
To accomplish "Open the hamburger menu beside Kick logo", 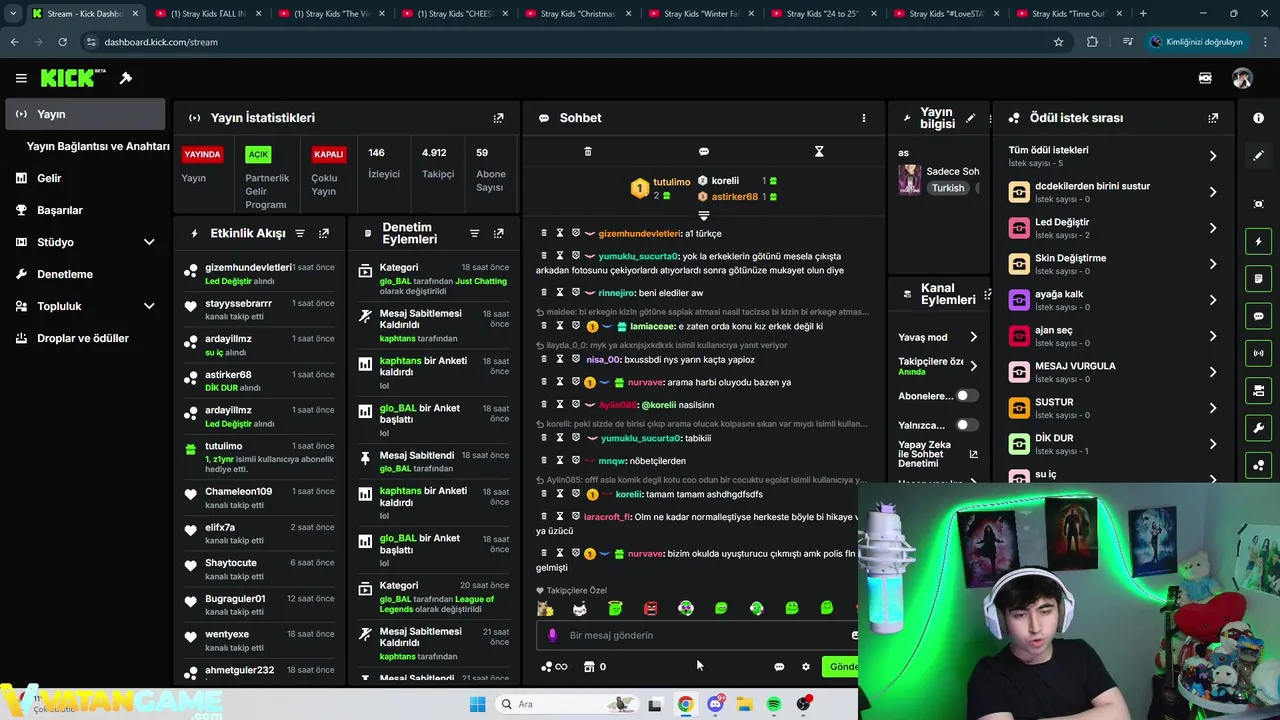I will click(x=21, y=78).
